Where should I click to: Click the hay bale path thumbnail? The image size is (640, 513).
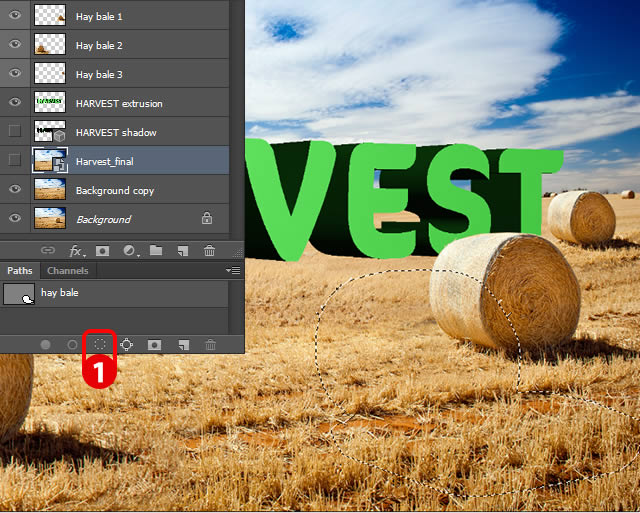19,294
